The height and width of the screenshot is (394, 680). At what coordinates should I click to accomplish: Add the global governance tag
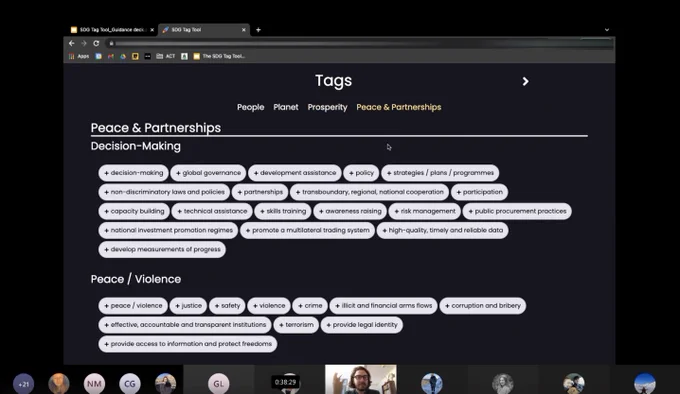click(x=208, y=173)
